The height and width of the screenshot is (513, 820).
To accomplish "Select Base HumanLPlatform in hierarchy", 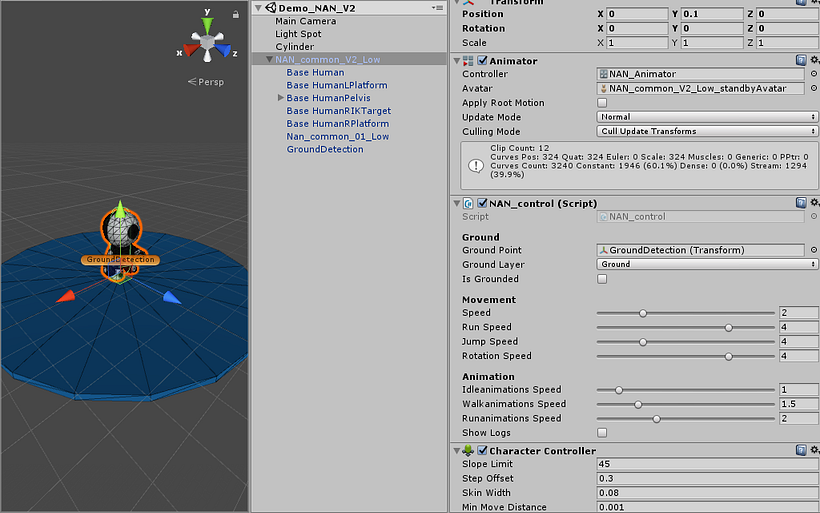I will pos(337,85).
